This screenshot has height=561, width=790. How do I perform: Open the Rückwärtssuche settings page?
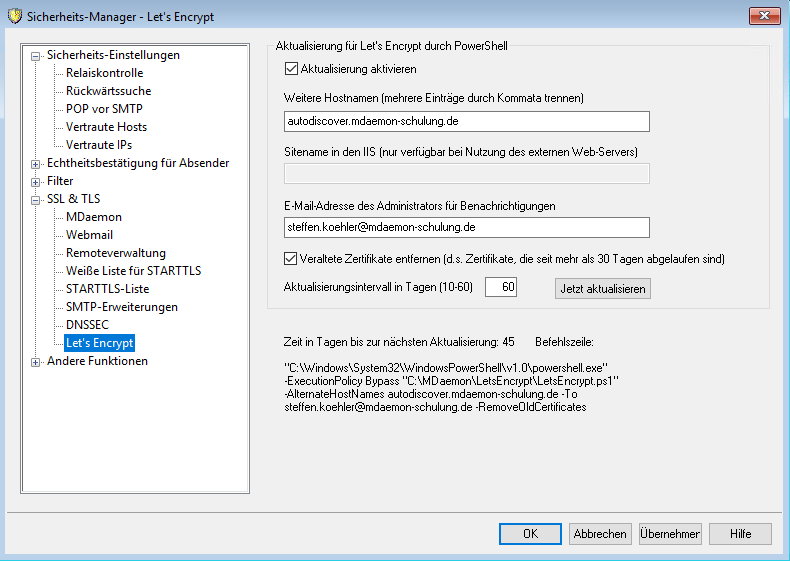(107, 91)
